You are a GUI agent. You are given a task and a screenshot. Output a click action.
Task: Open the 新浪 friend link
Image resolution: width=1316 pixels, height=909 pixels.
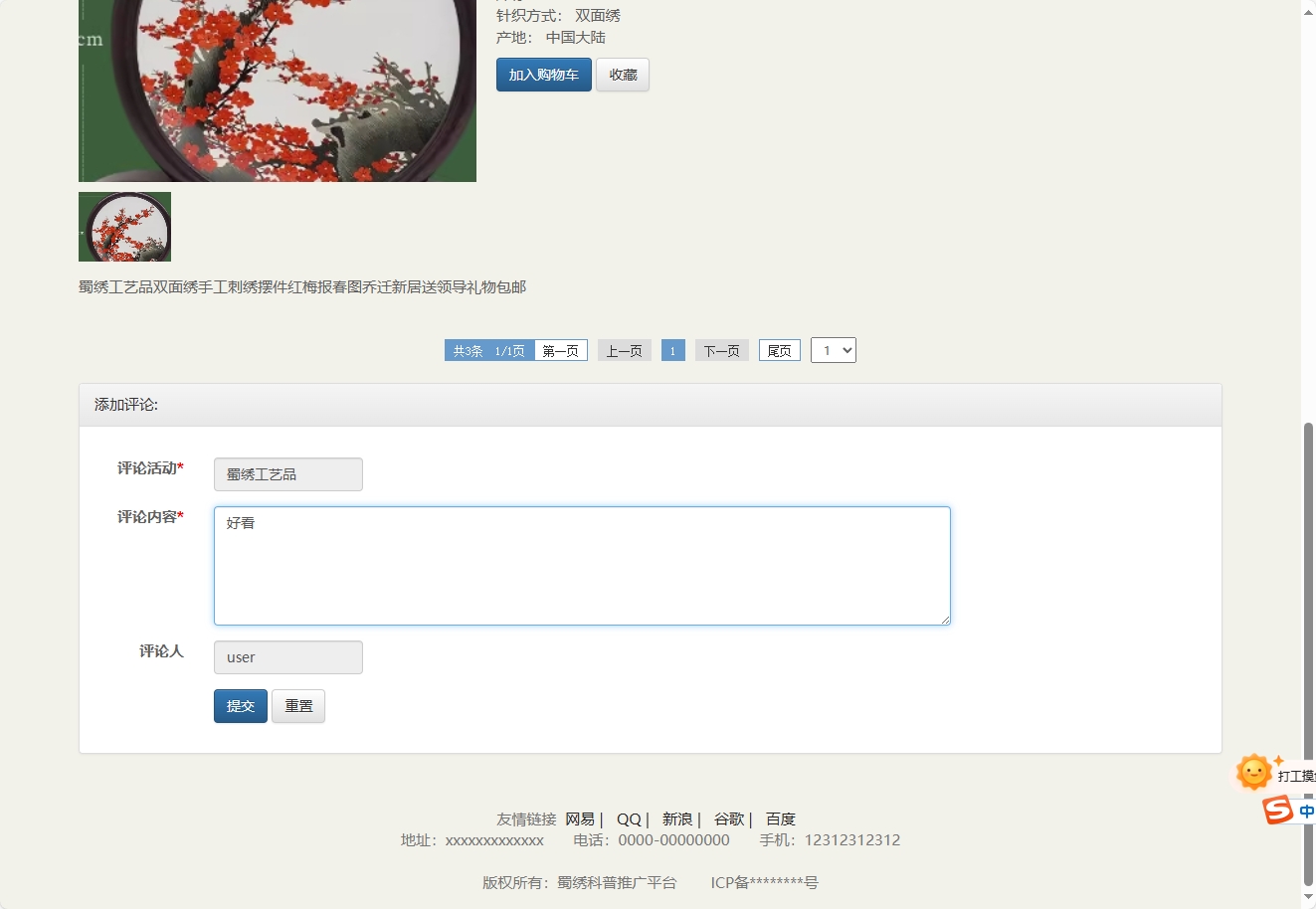pos(676,818)
